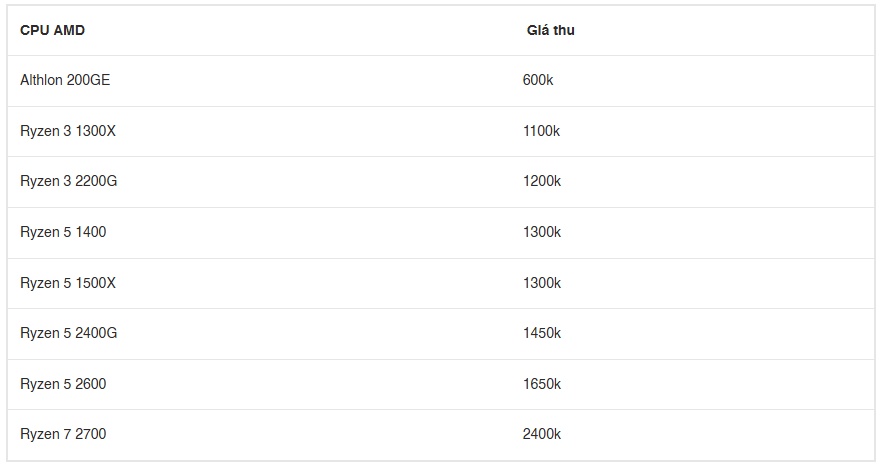
Task: Select the price beside Ryzen 5 1500X
Action: tap(542, 283)
